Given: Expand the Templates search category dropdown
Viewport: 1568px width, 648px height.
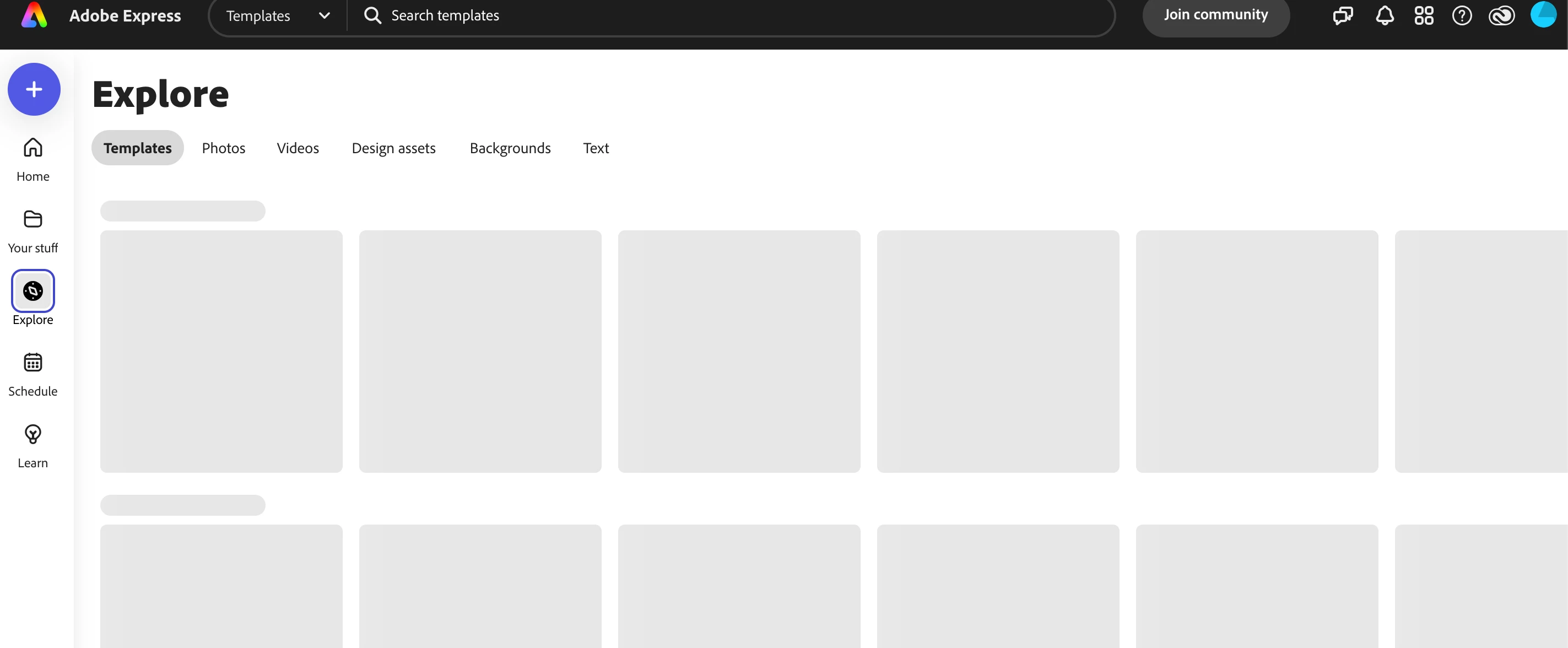Looking at the screenshot, I should (278, 16).
